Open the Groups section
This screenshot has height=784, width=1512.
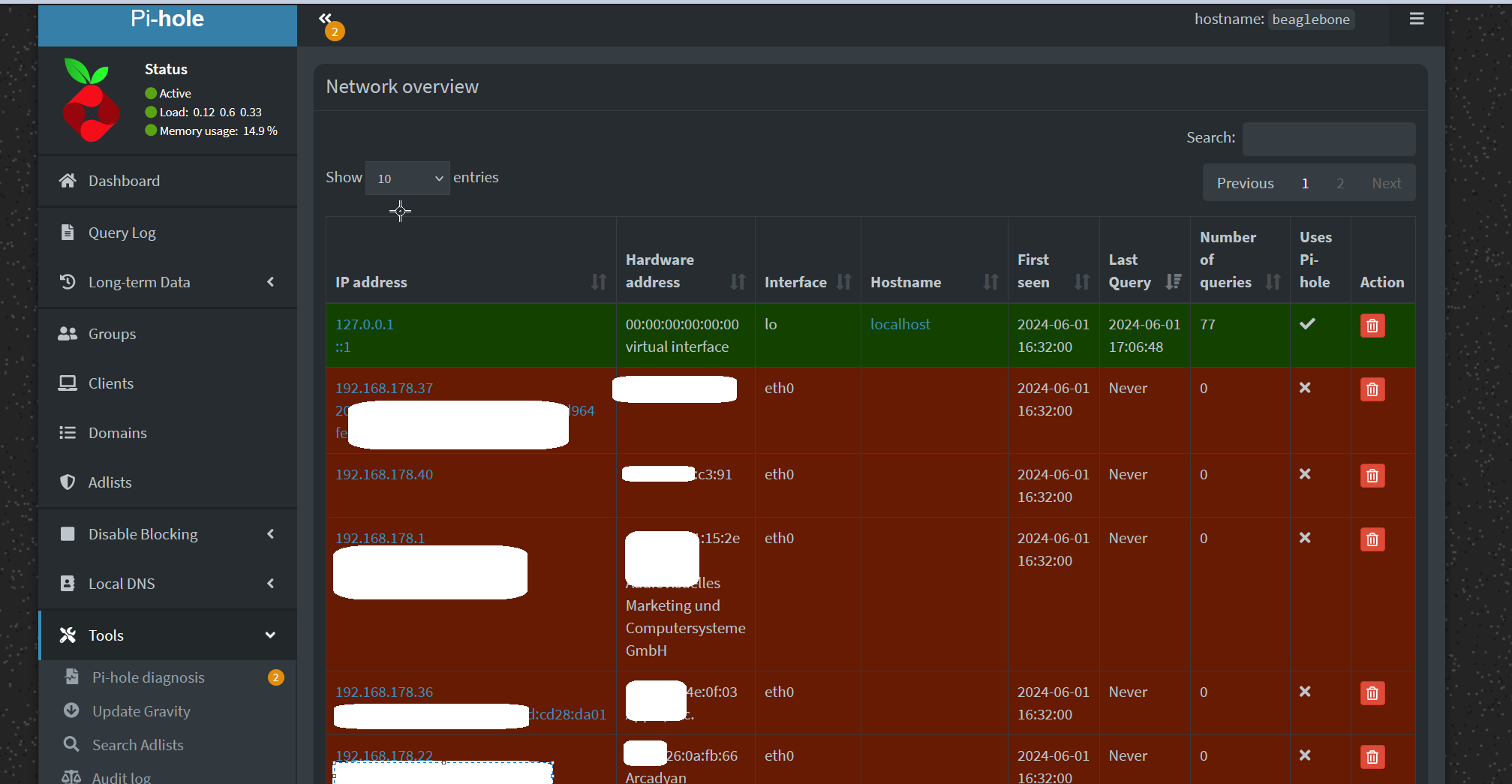(111, 334)
